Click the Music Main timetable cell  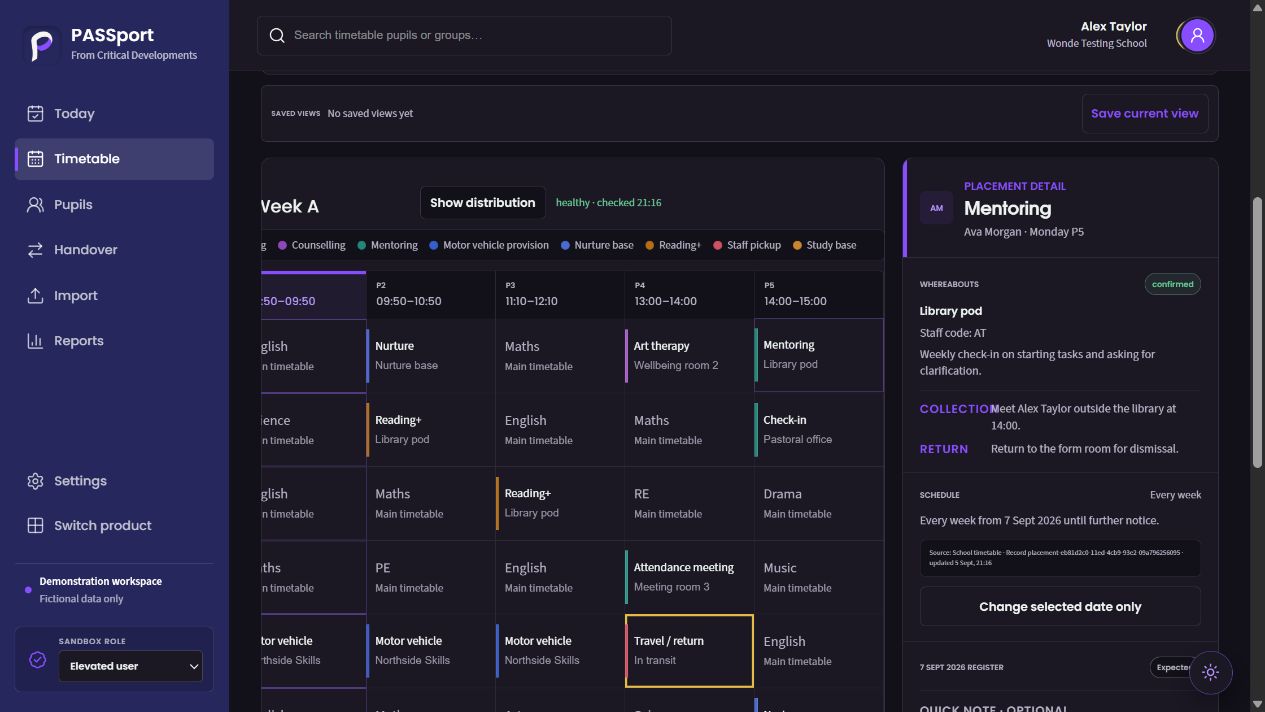click(x=819, y=577)
